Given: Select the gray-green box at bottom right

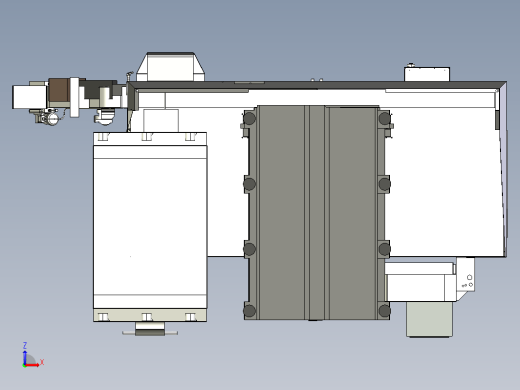Looking at the screenshot, I should [x=429, y=319].
